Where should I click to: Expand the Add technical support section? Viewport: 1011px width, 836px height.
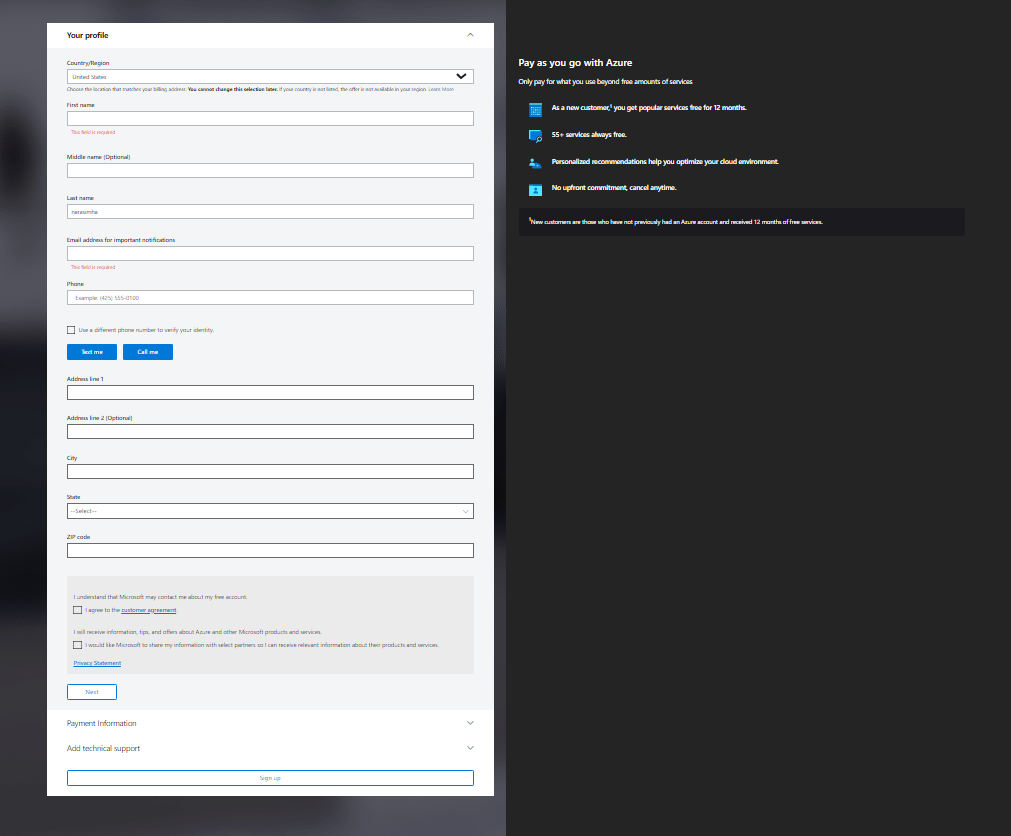pyautogui.click(x=270, y=748)
